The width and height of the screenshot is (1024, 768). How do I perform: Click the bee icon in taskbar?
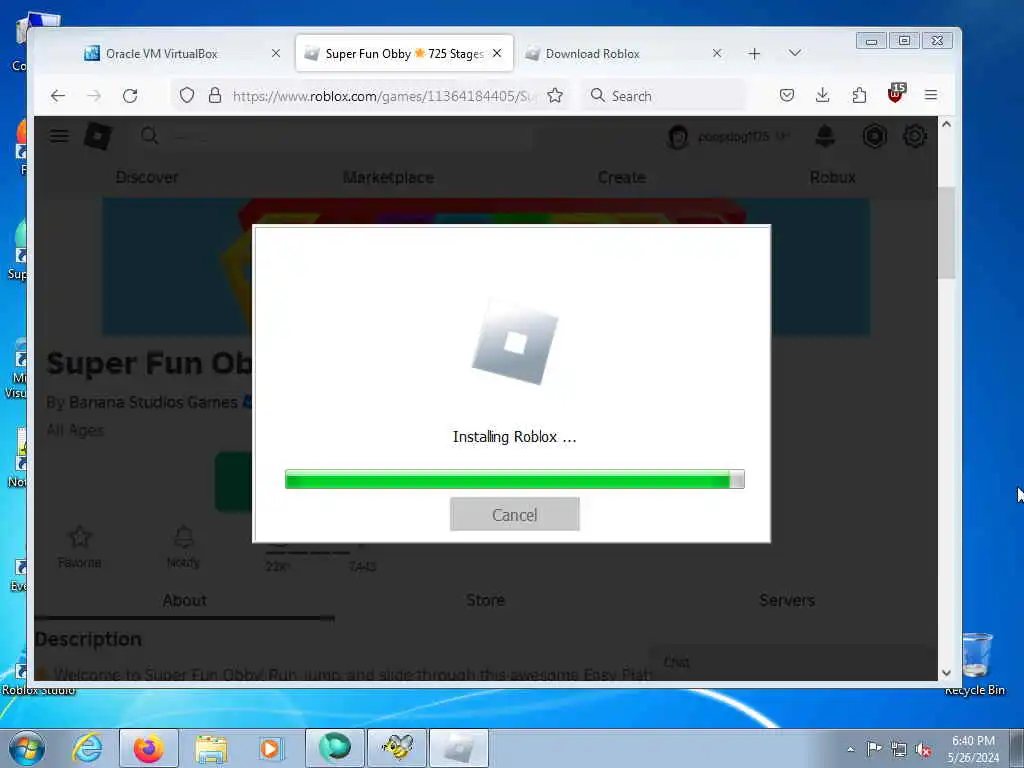point(397,748)
